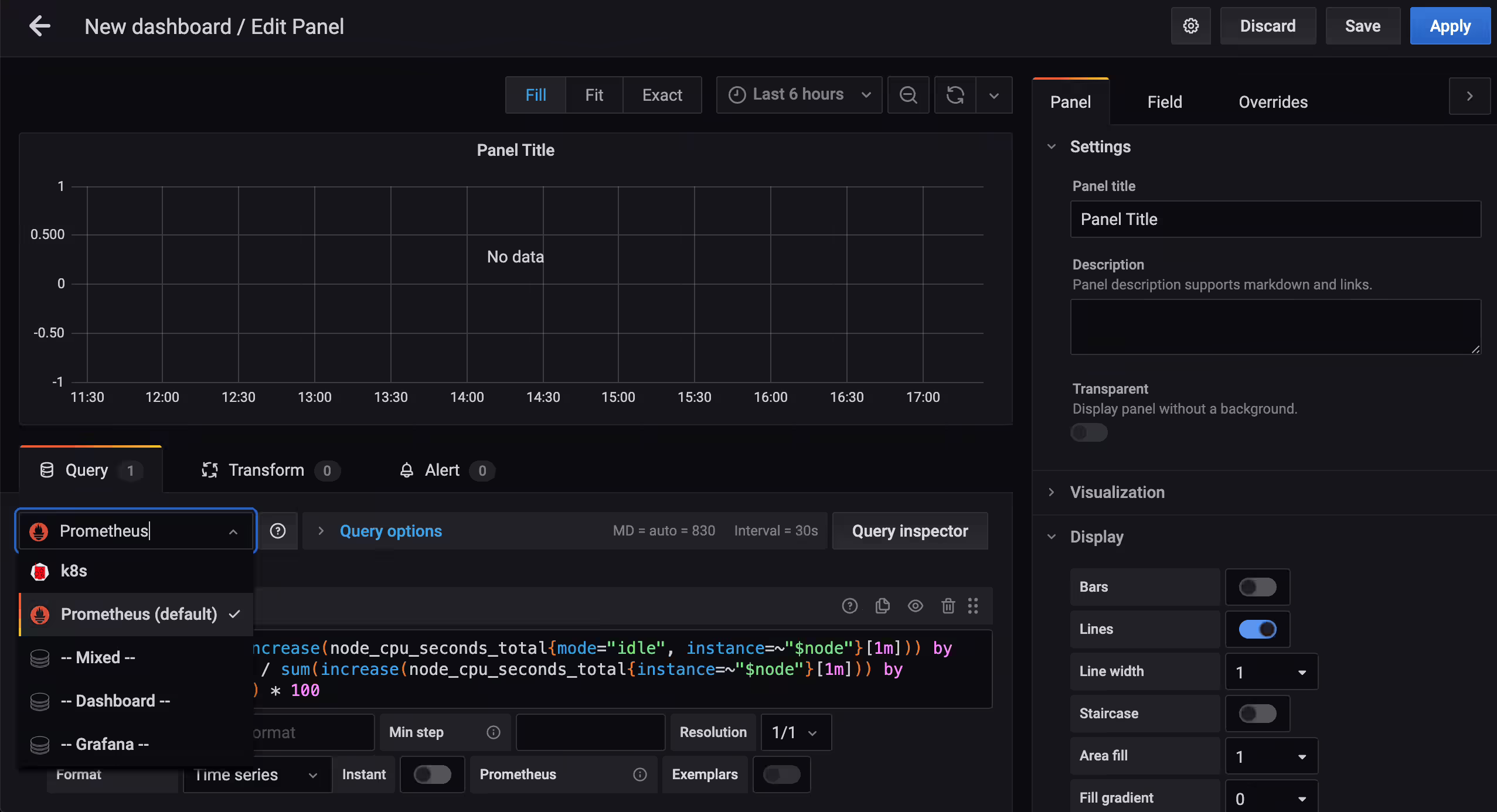Click the Panel title input field

(1275, 219)
